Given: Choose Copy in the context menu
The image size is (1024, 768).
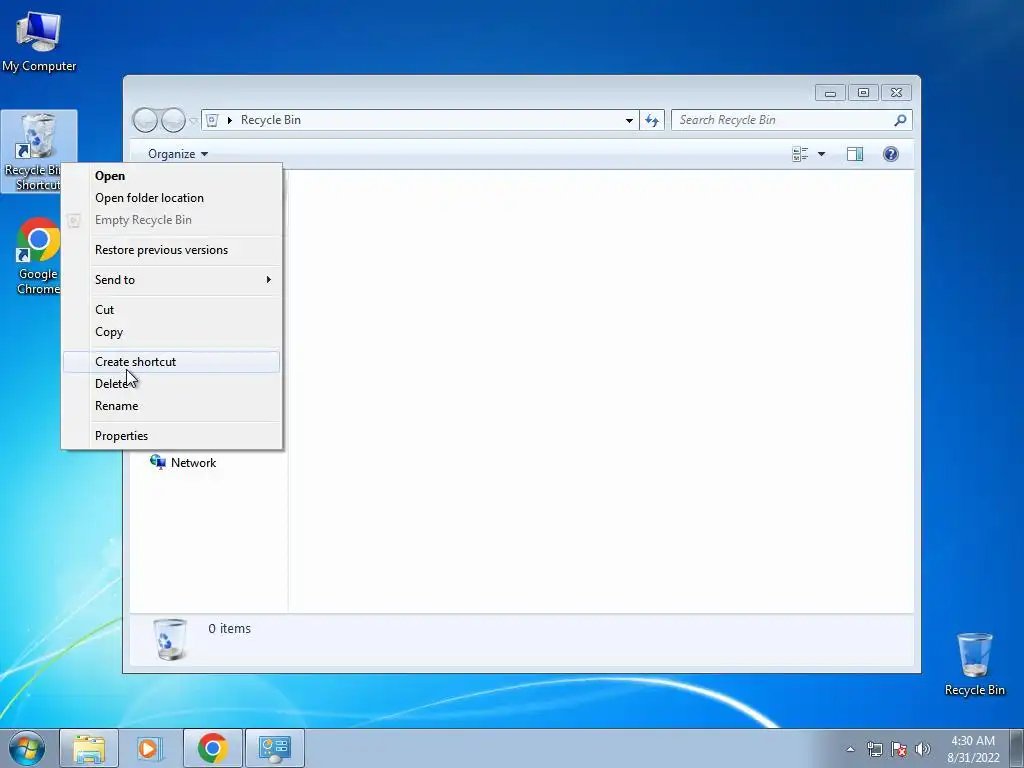Looking at the screenshot, I should [172, 332].
